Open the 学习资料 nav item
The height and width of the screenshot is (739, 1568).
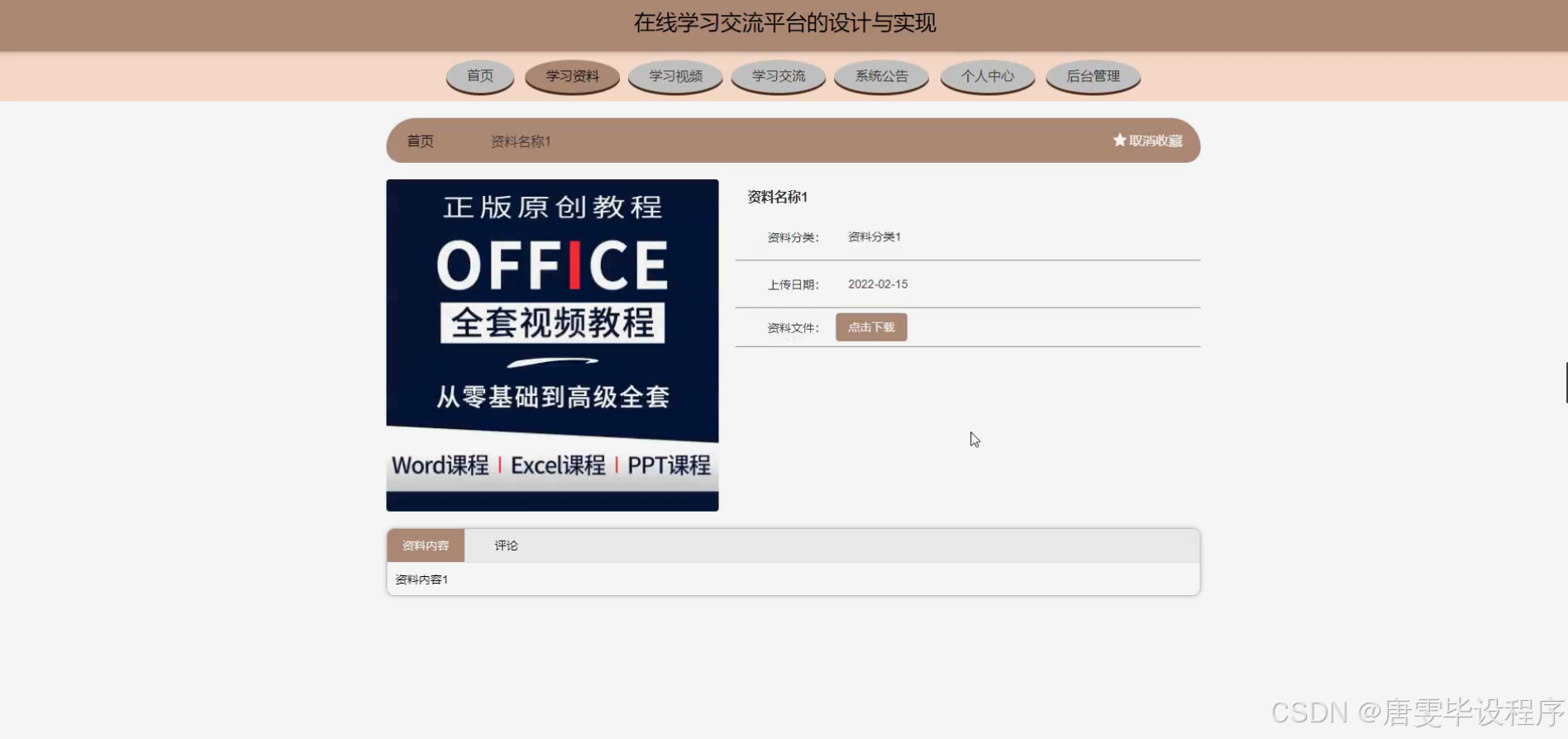pos(572,76)
